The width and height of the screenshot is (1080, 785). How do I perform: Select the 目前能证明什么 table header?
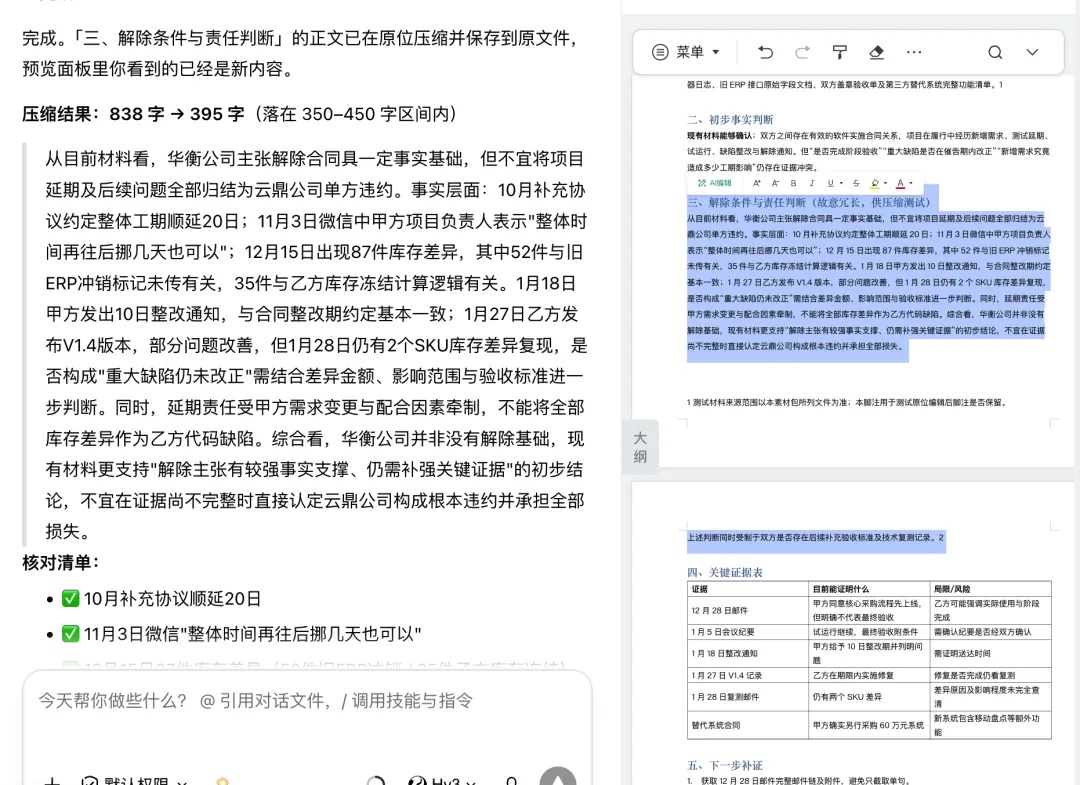[869, 589]
